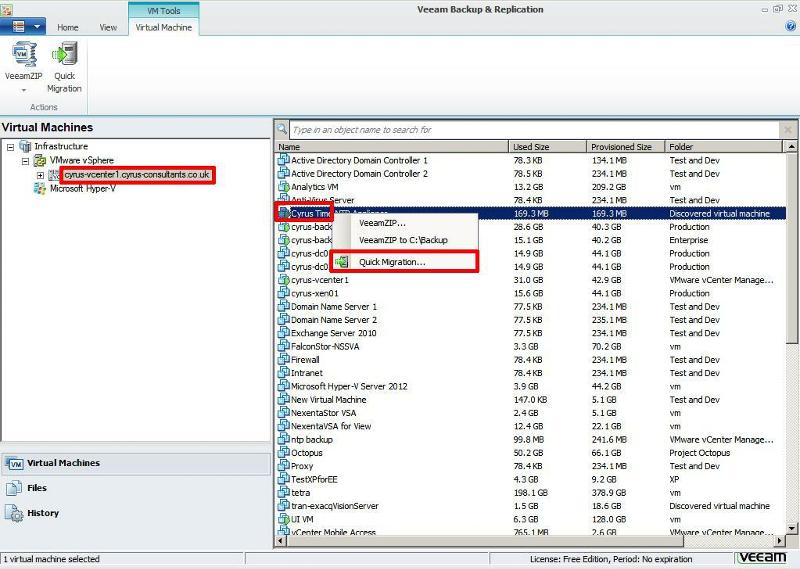Image resolution: width=800 pixels, height=569 pixels.
Task: Click the VM icon for cyrus-xen01
Action: tap(284, 293)
